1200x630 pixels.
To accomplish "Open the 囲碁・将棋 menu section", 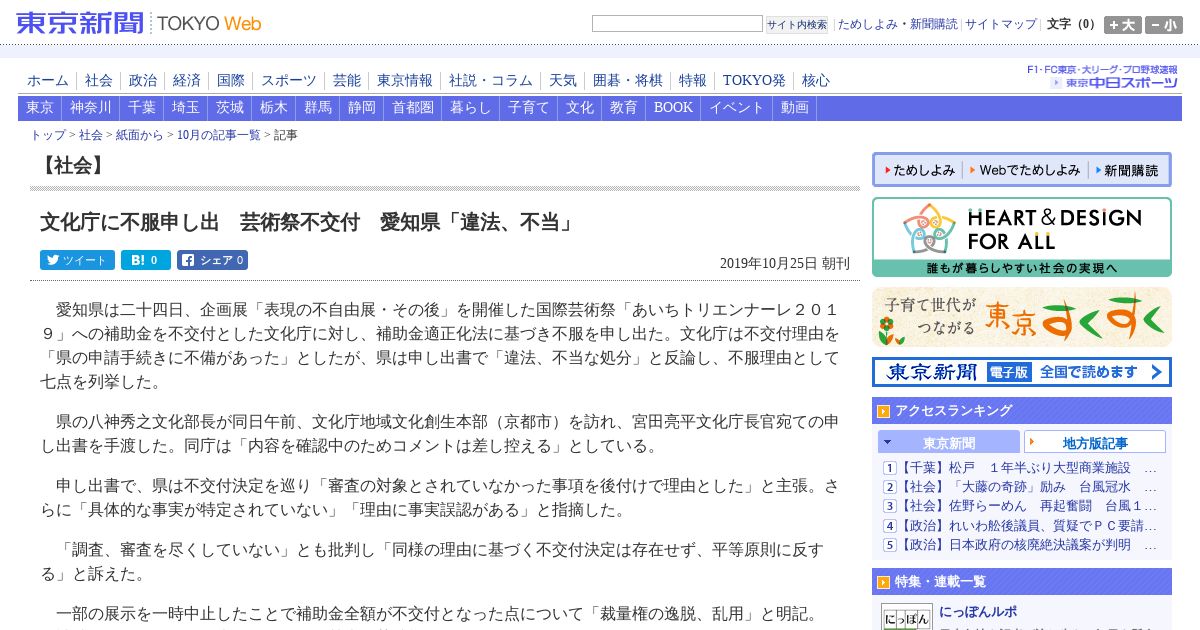I will point(628,80).
